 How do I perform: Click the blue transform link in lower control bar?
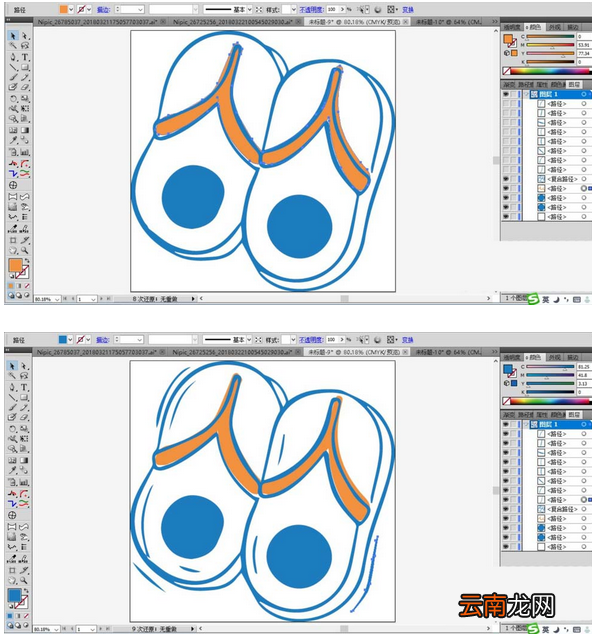(x=408, y=340)
